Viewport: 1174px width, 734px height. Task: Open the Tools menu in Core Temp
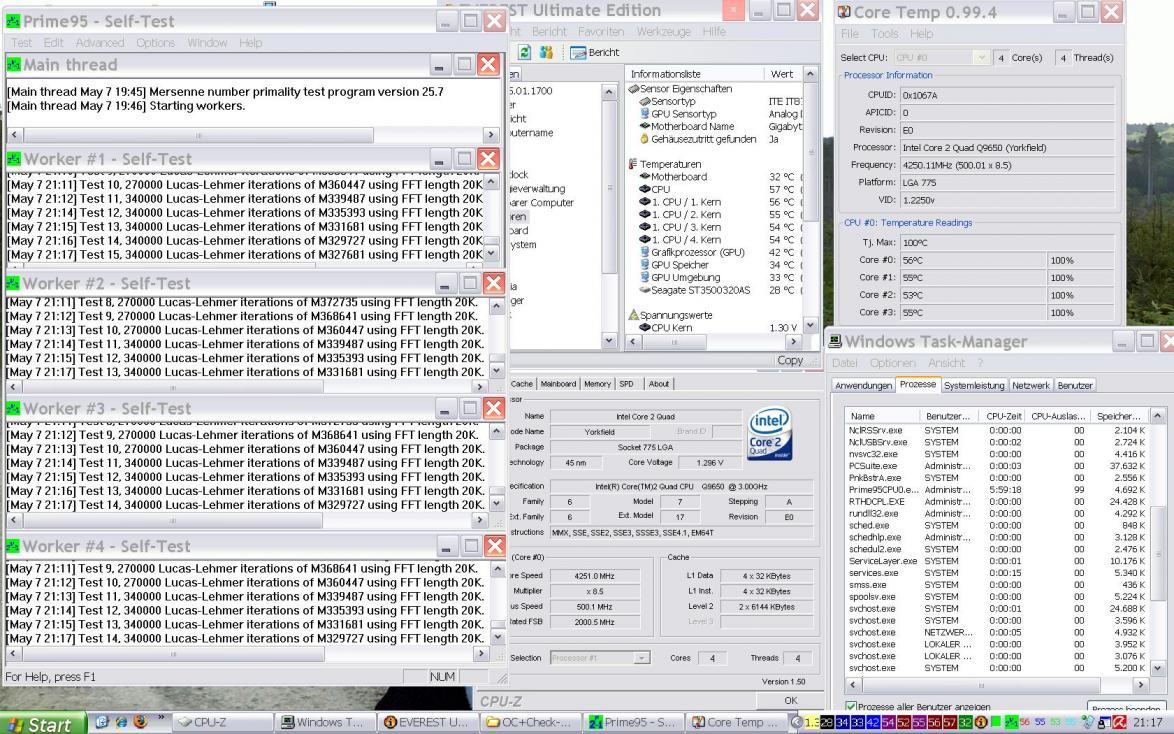point(884,34)
